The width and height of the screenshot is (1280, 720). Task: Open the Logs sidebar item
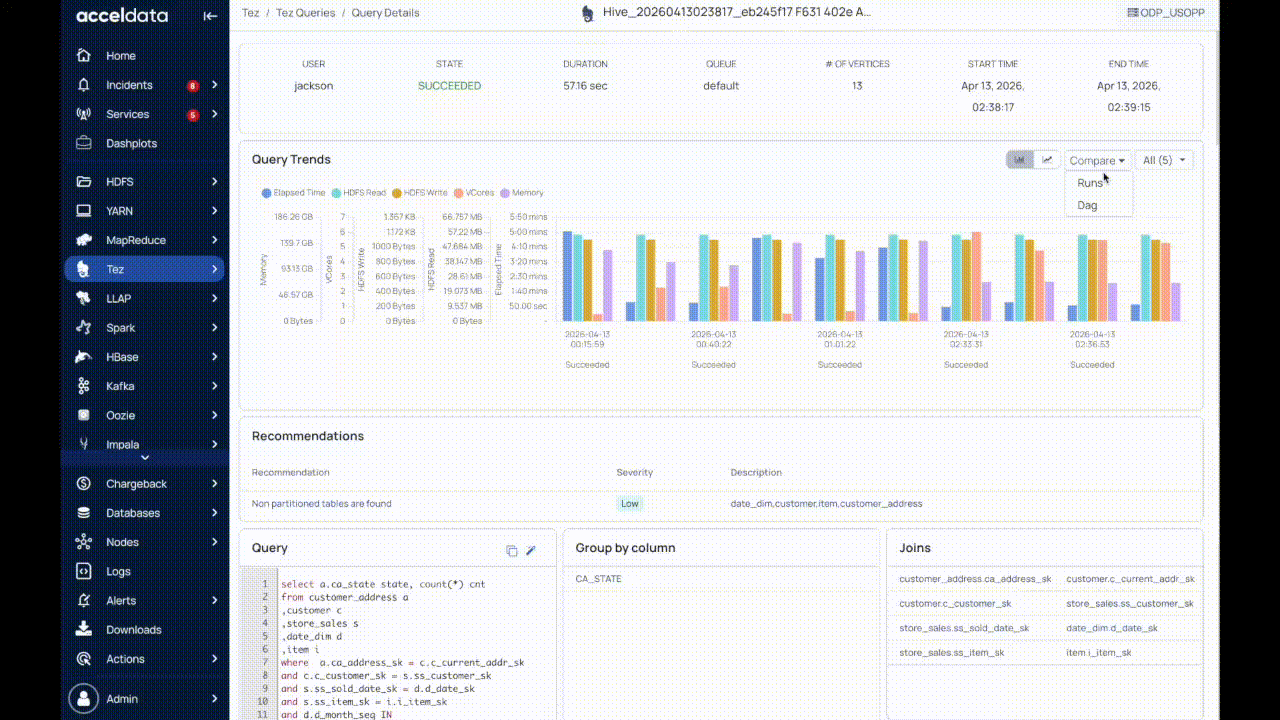point(145,571)
